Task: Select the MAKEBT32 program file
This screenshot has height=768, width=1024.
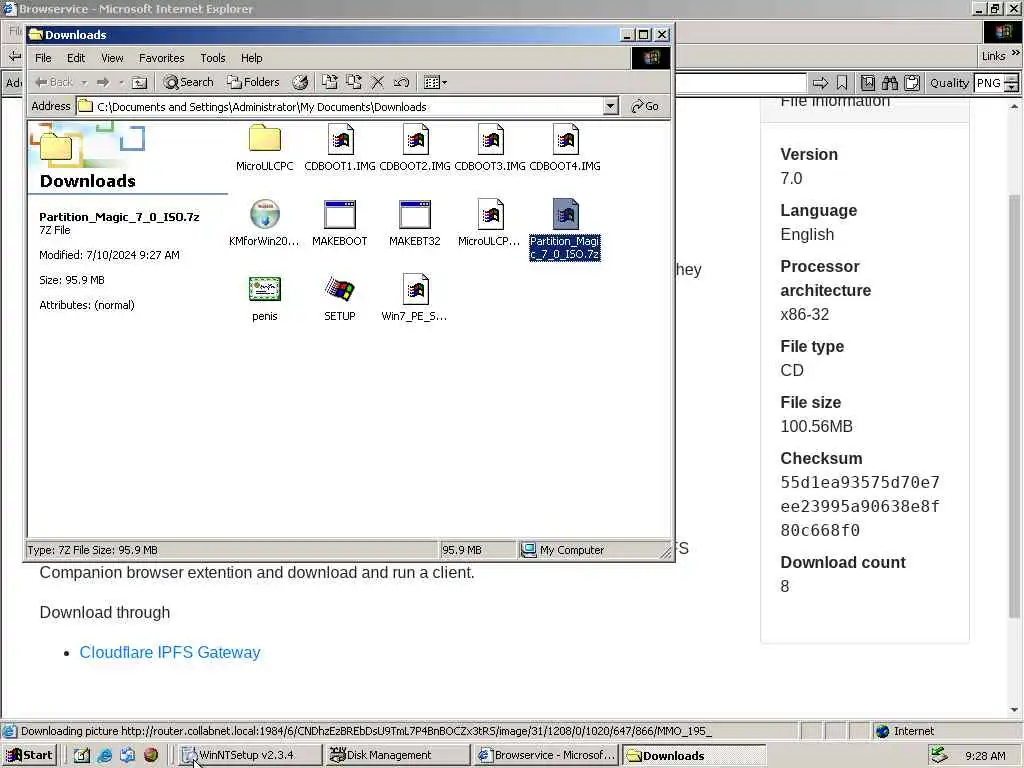Action: pyautogui.click(x=415, y=223)
